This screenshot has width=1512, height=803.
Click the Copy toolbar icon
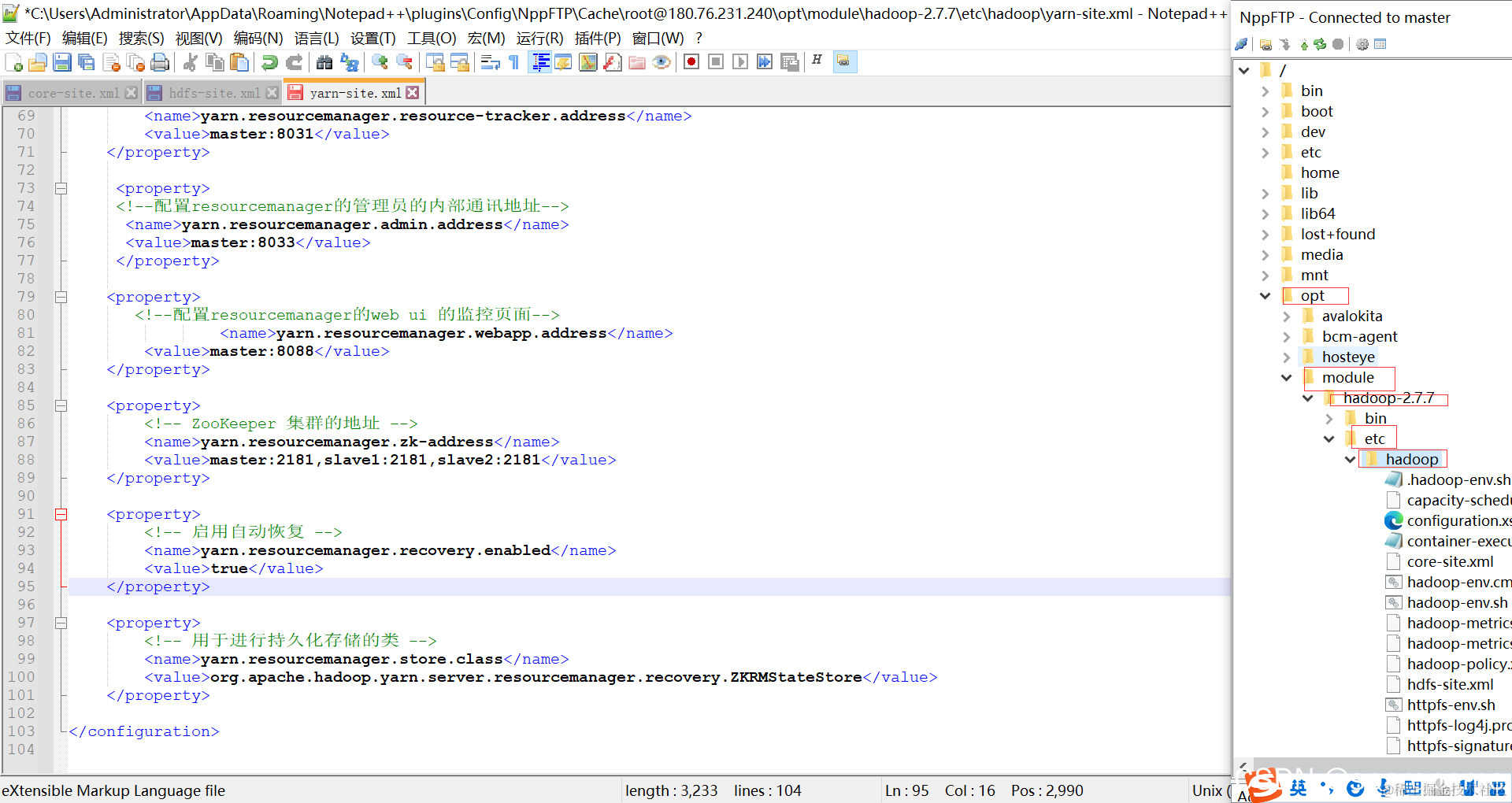(214, 62)
